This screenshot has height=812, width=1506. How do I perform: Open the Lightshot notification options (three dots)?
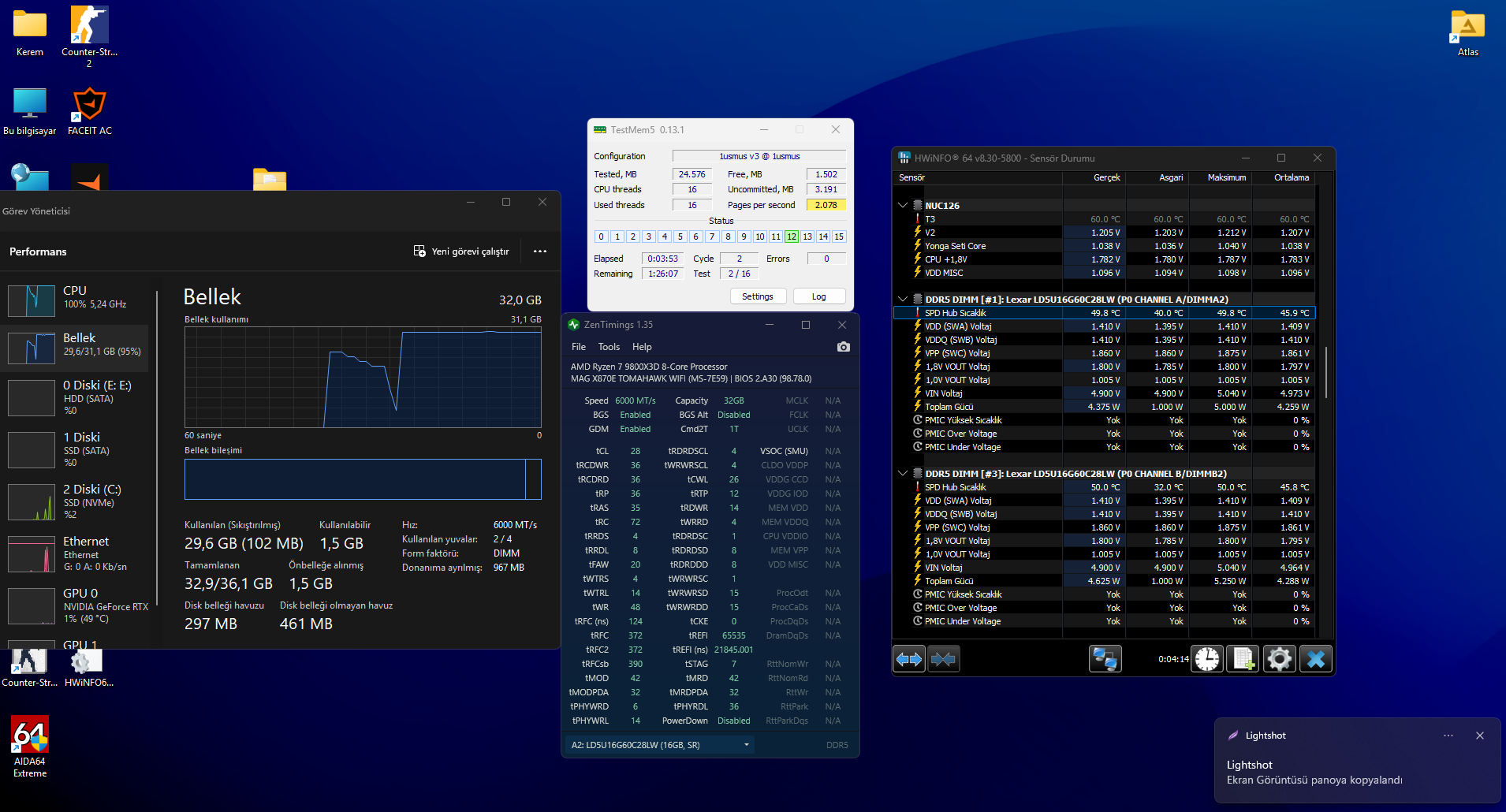pyautogui.click(x=1448, y=736)
